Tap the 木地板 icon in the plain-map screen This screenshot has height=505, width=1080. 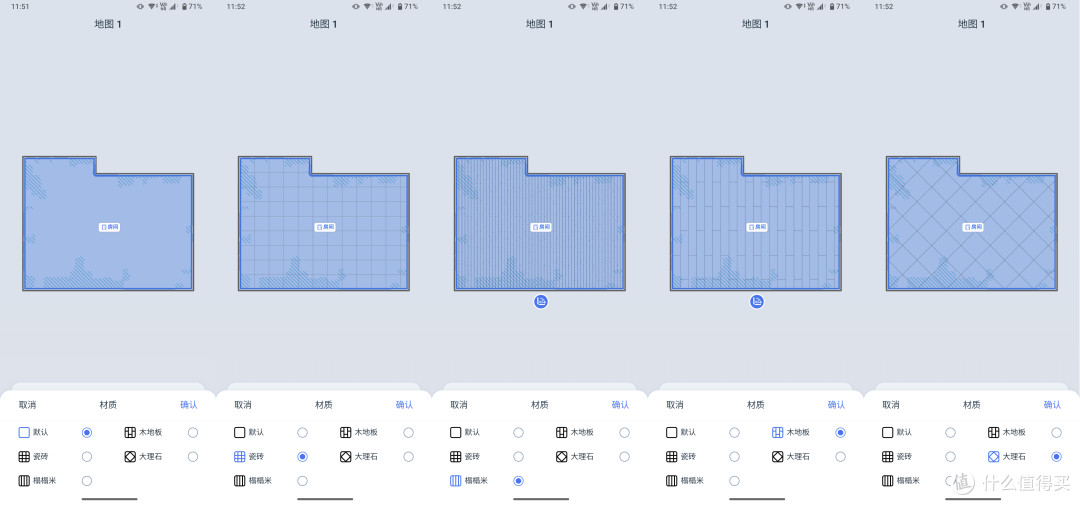point(130,433)
